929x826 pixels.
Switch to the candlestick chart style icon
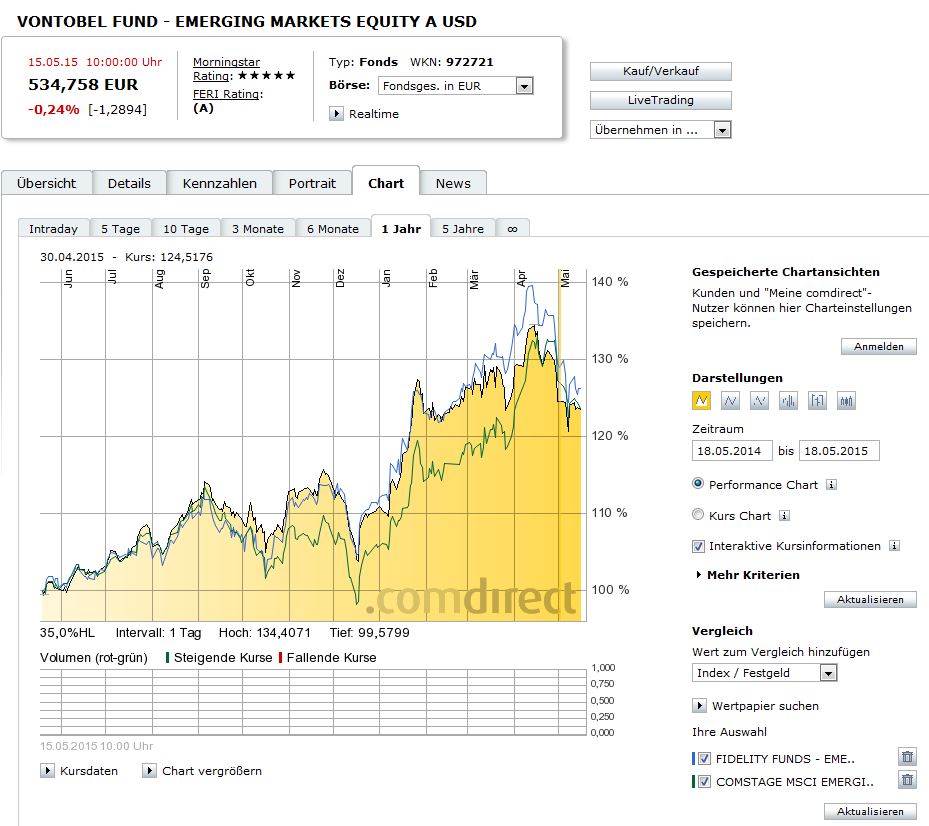pos(847,401)
